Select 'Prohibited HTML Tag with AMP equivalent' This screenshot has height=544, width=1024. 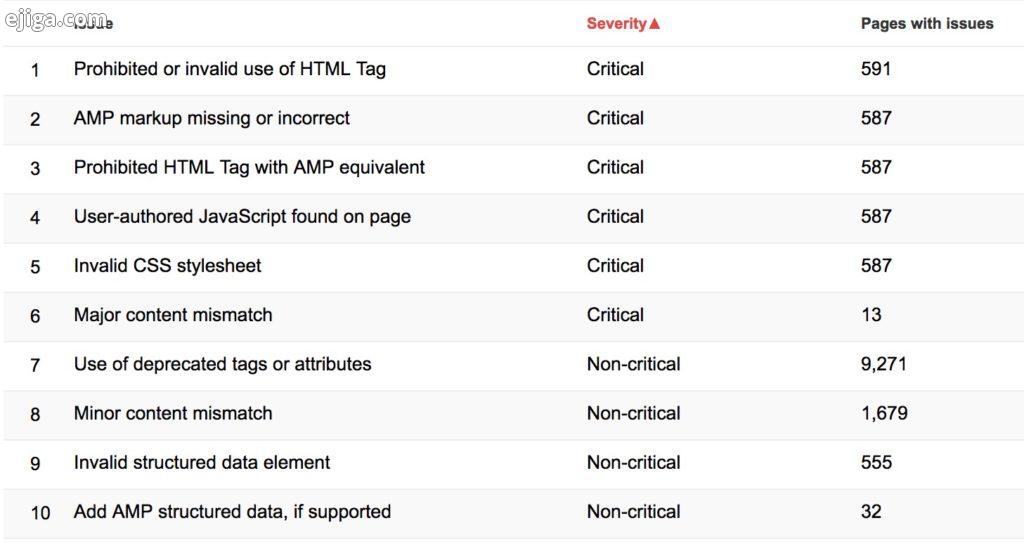click(249, 167)
